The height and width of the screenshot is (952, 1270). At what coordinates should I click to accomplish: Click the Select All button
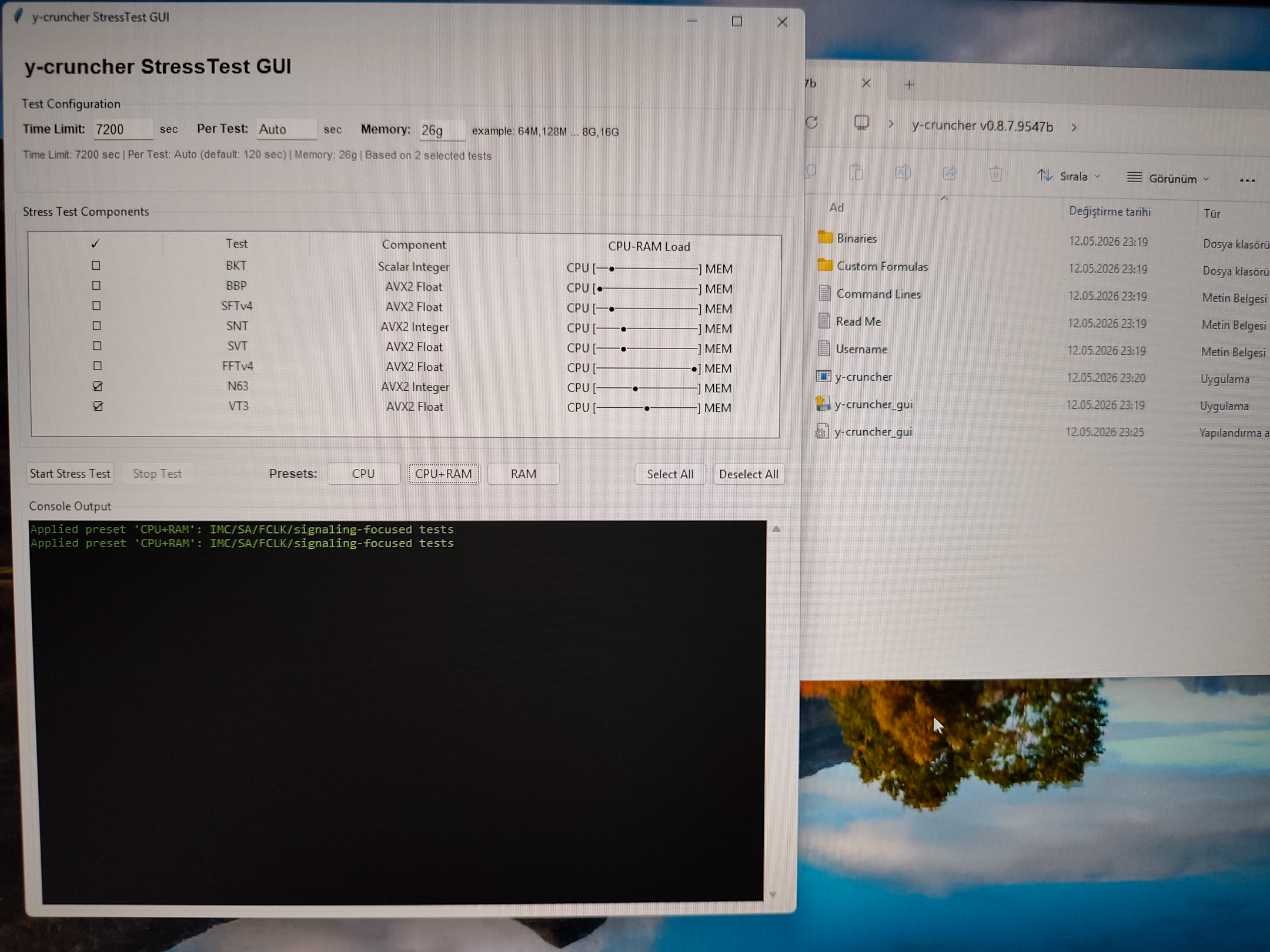tap(670, 474)
